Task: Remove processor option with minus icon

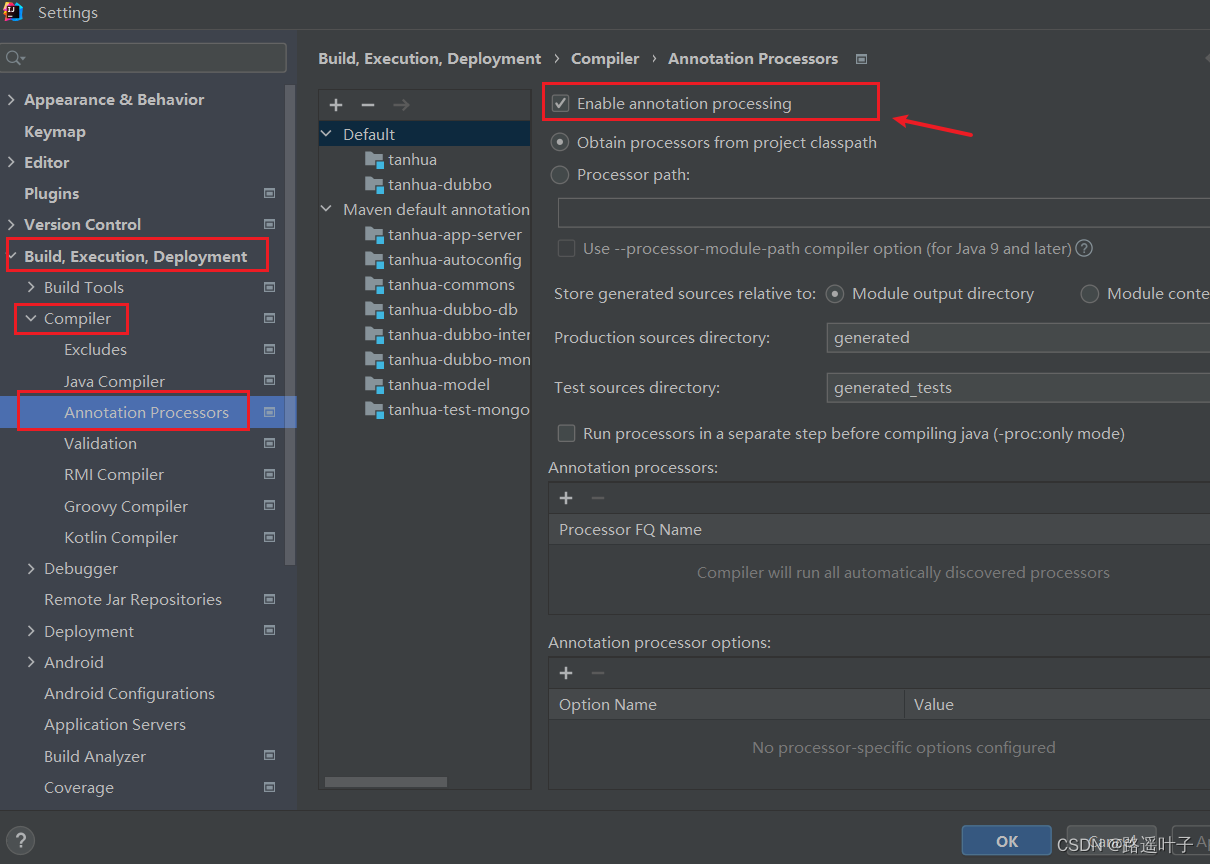Action: (x=598, y=673)
